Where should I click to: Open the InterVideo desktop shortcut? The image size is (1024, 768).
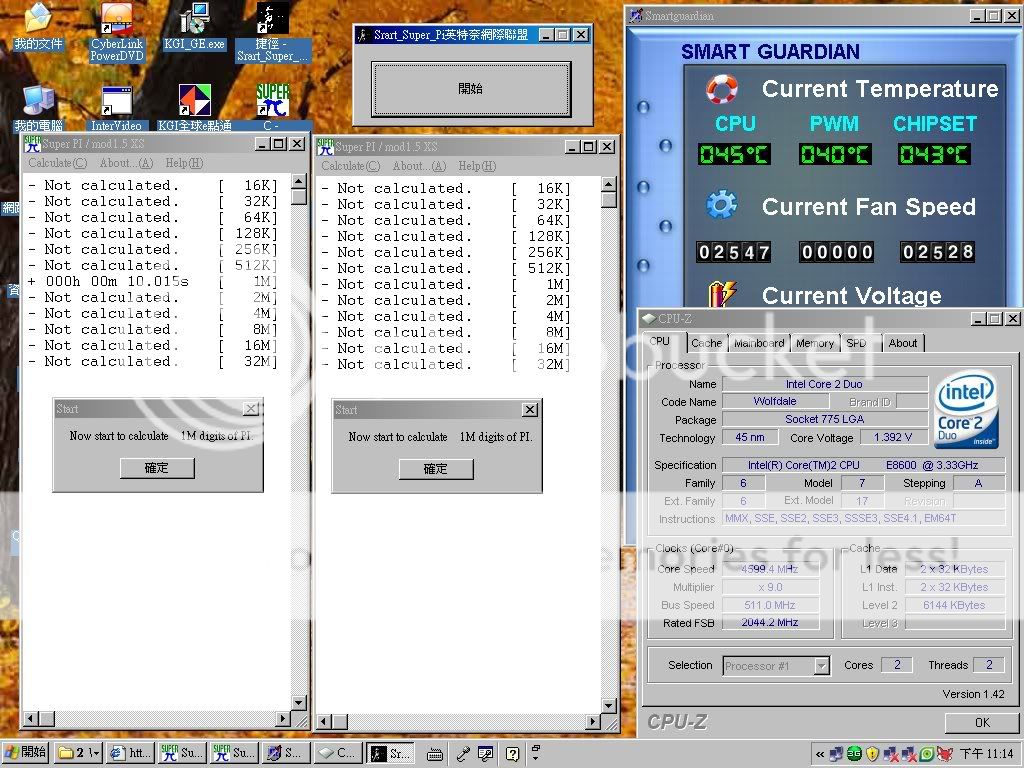coord(116,104)
